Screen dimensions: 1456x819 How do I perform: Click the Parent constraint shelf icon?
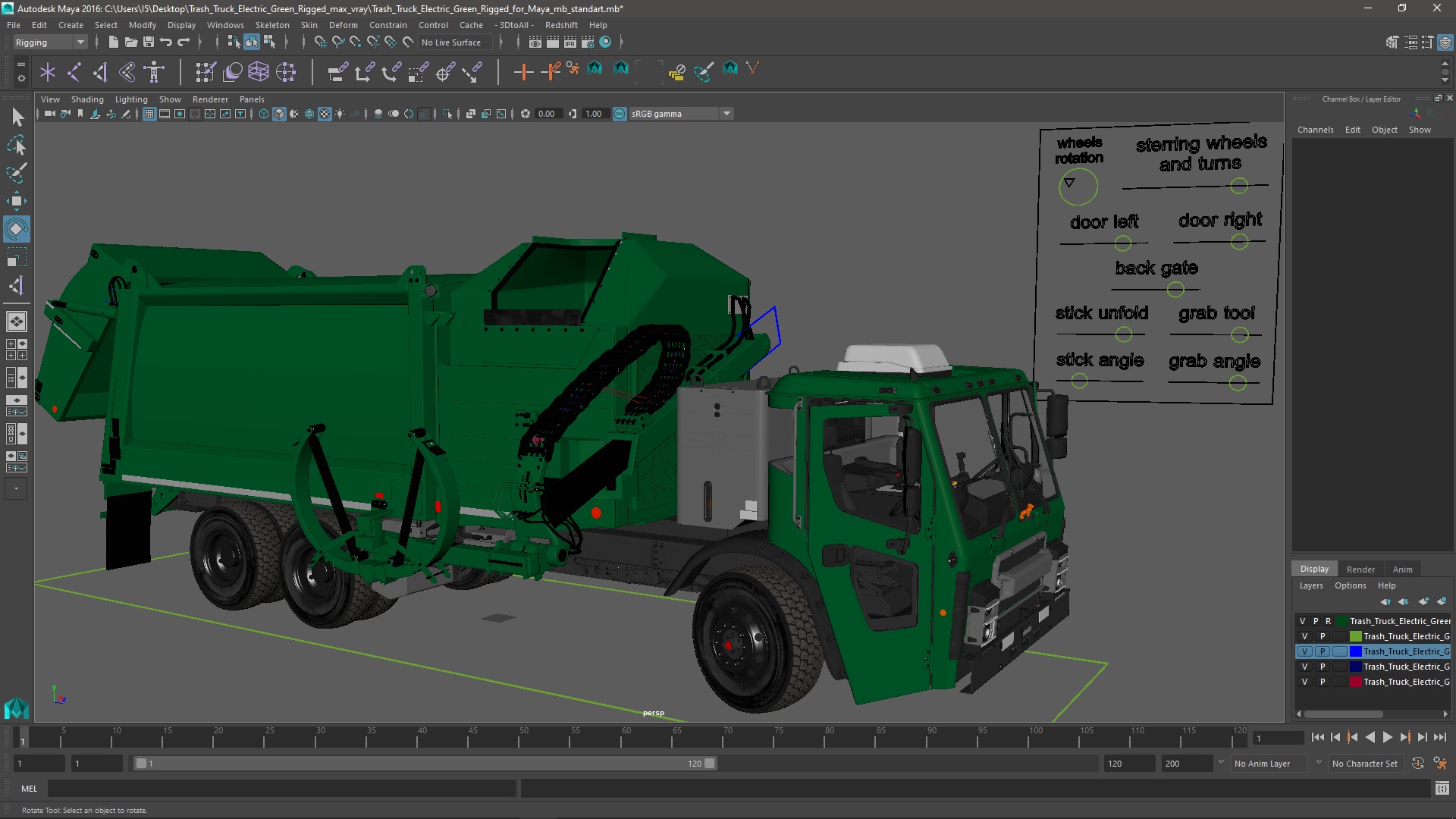click(337, 72)
